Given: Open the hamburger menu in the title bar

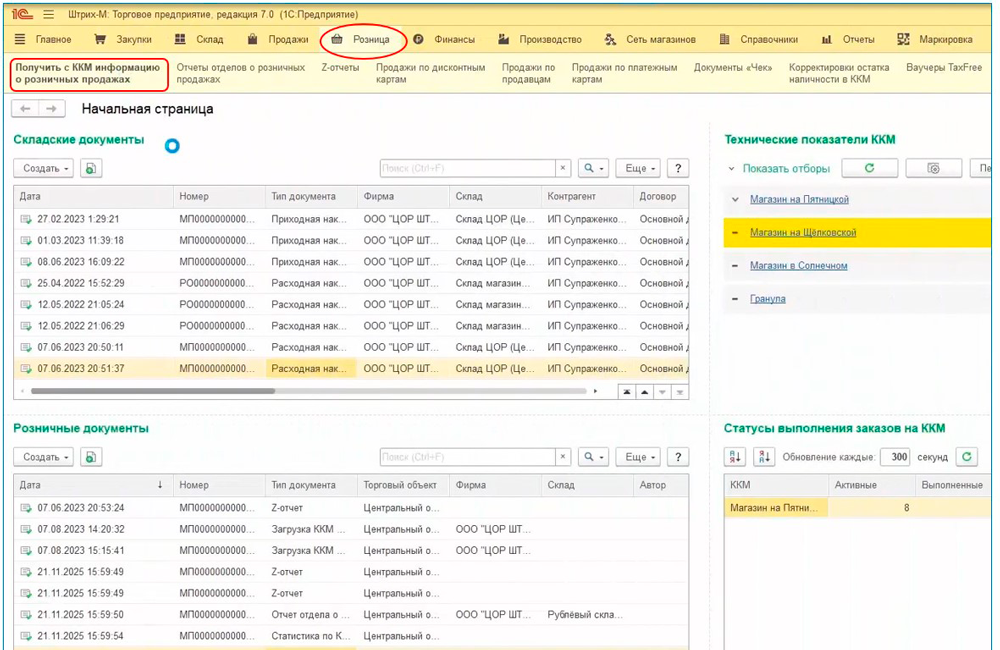Looking at the screenshot, I should [x=48, y=13].
